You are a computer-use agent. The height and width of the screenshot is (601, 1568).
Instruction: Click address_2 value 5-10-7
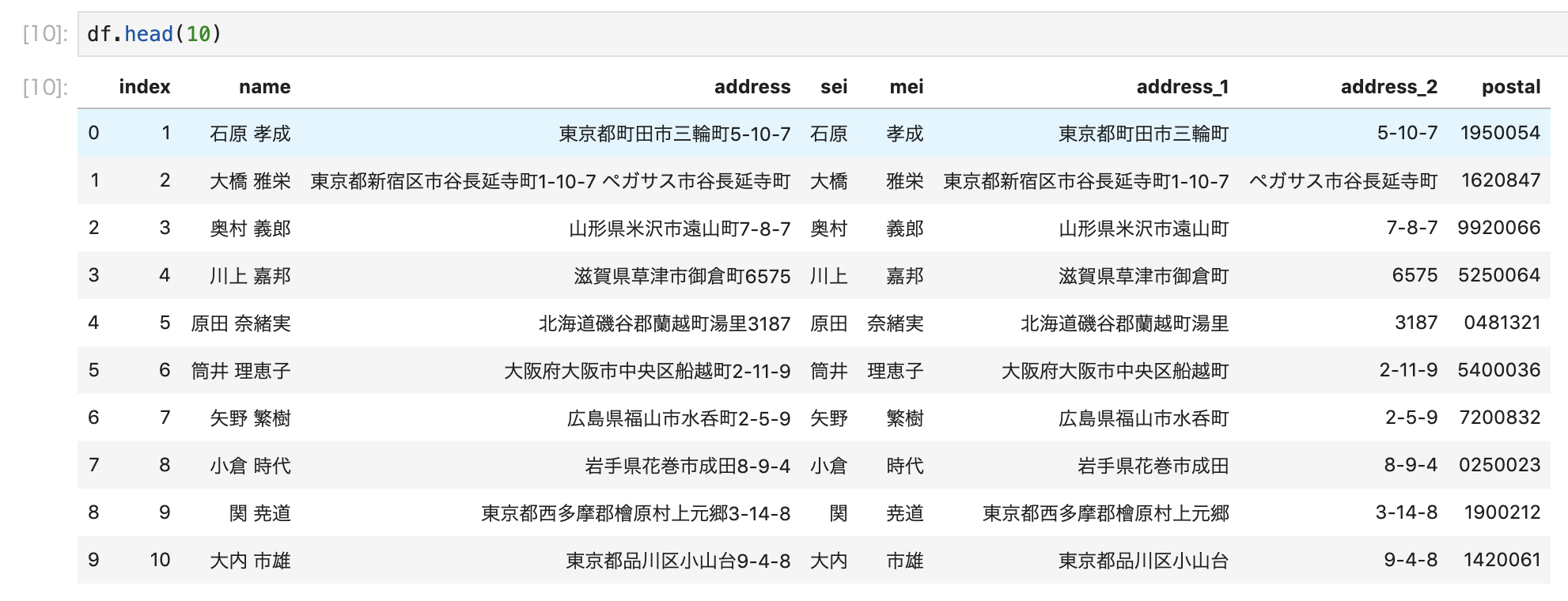pyautogui.click(x=1407, y=133)
